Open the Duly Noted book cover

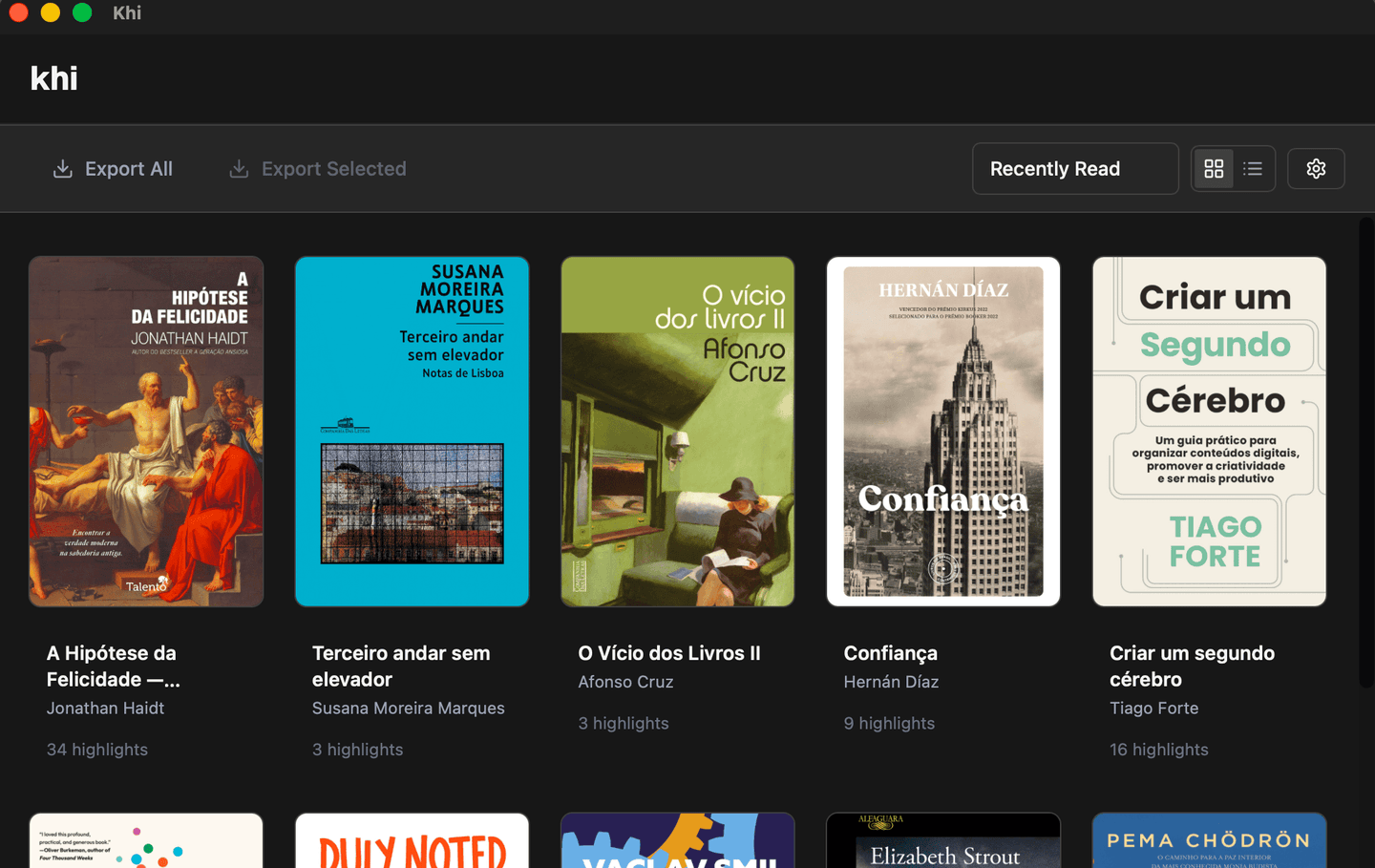coord(412,840)
